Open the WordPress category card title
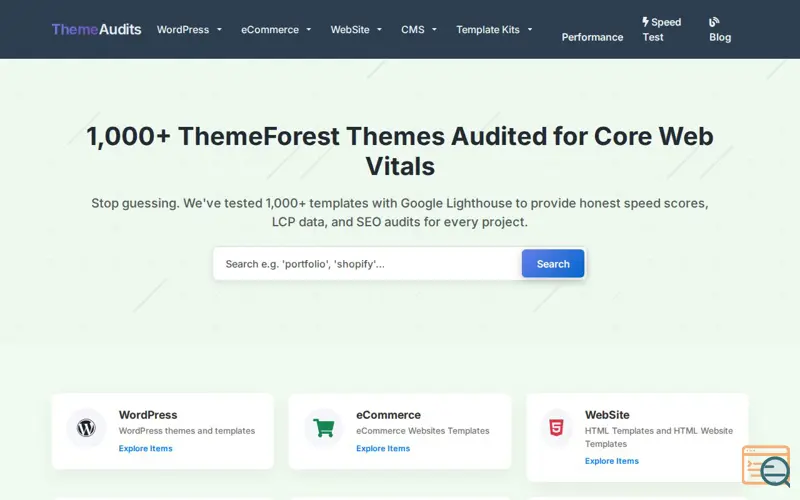This screenshot has width=800, height=500. tap(148, 415)
